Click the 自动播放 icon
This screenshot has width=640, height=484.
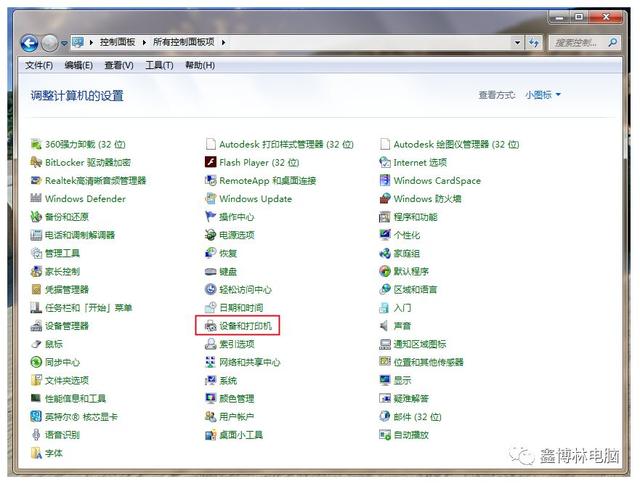[385, 435]
